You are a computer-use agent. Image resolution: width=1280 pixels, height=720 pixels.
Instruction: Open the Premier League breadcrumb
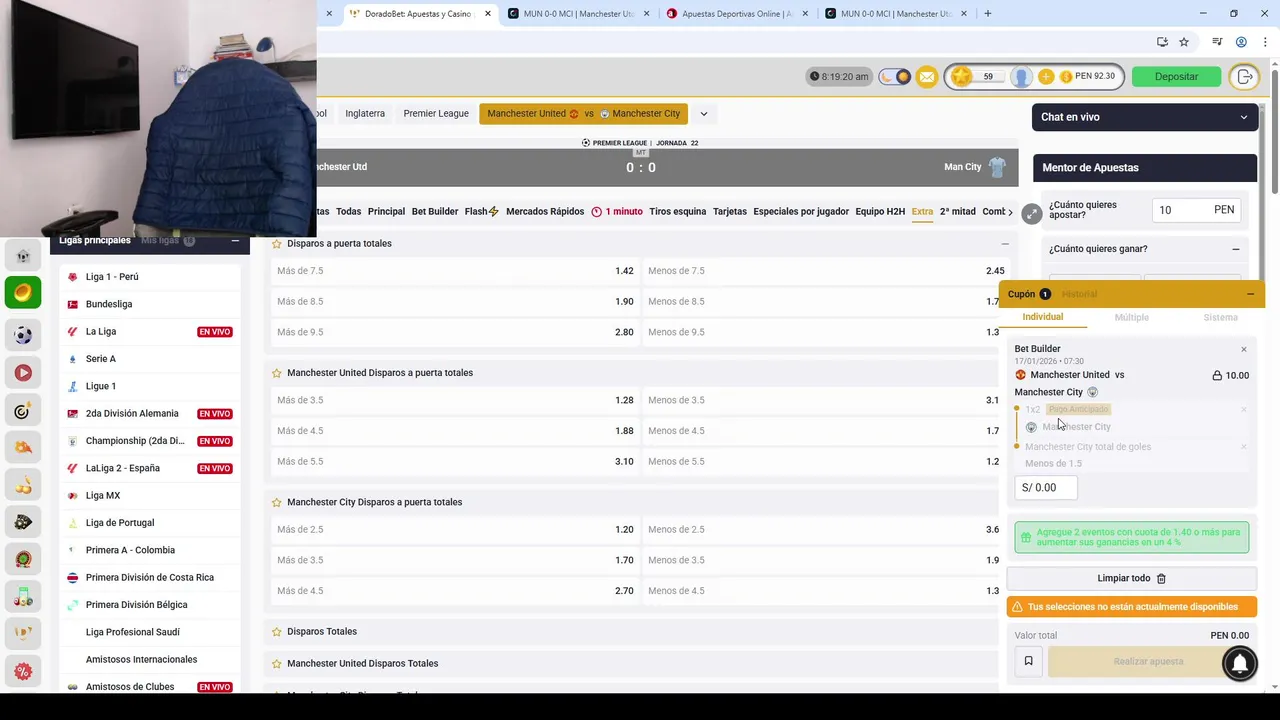pos(436,114)
